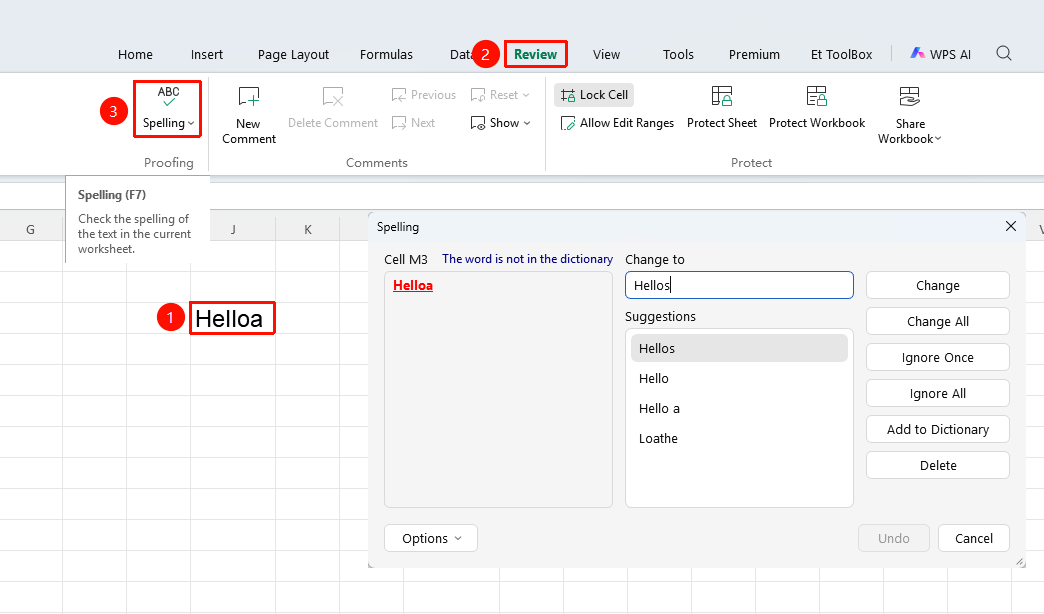The height and width of the screenshot is (614, 1044).
Task: Click the Delete button in Spelling dialog
Action: (x=937, y=465)
